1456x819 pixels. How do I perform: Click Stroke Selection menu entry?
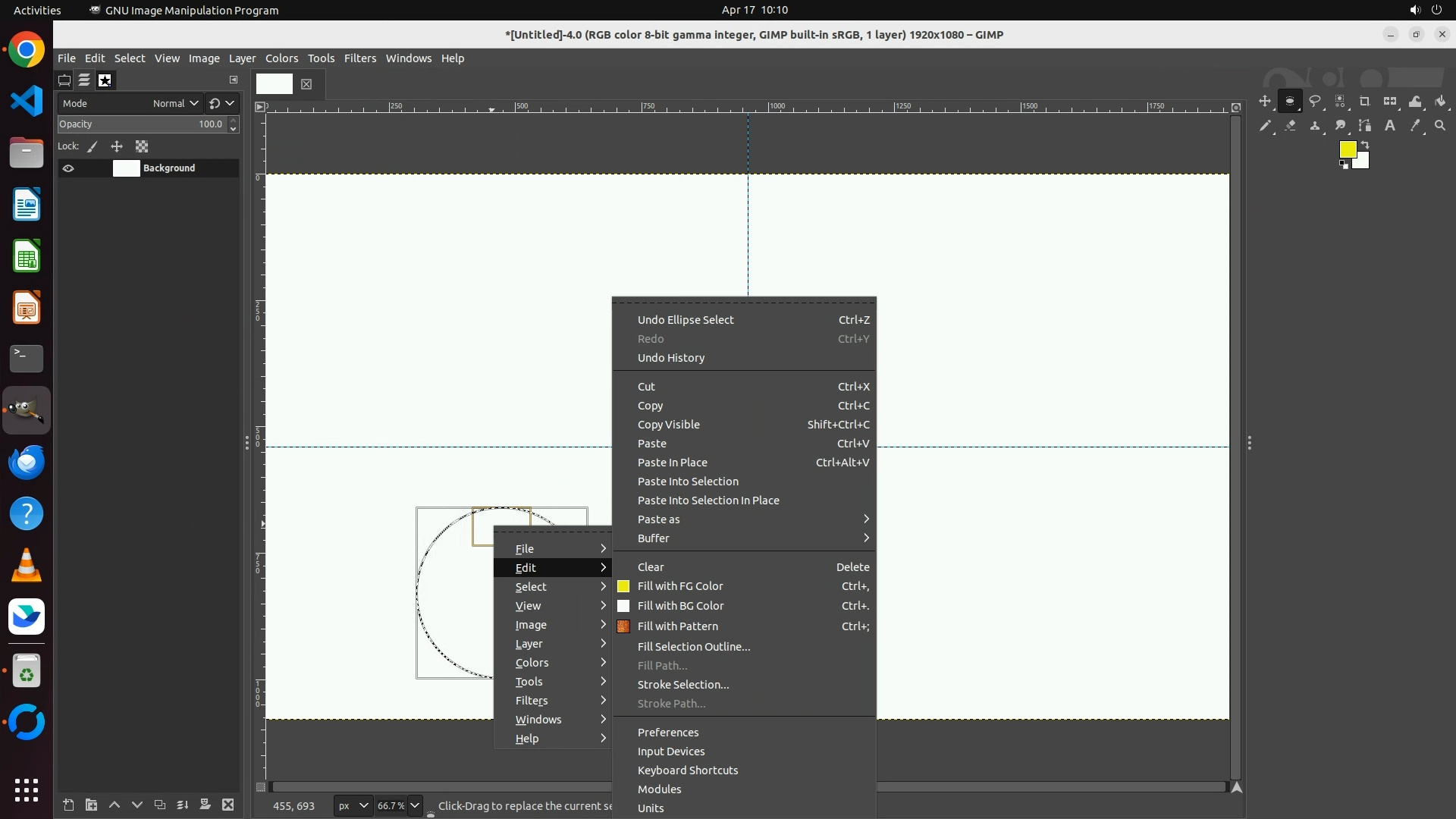(x=682, y=685)
